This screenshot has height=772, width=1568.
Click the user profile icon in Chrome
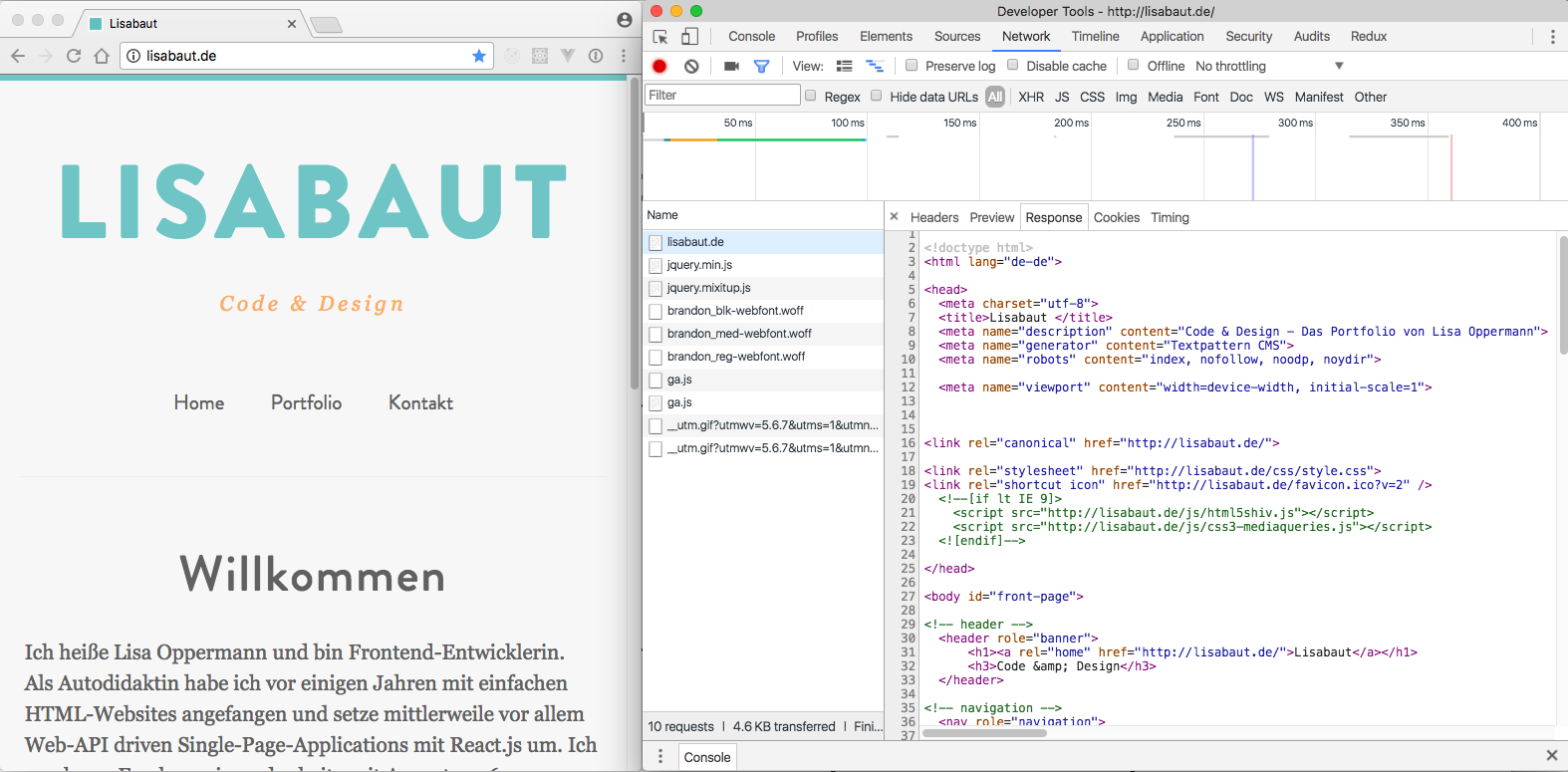point(625,20)
